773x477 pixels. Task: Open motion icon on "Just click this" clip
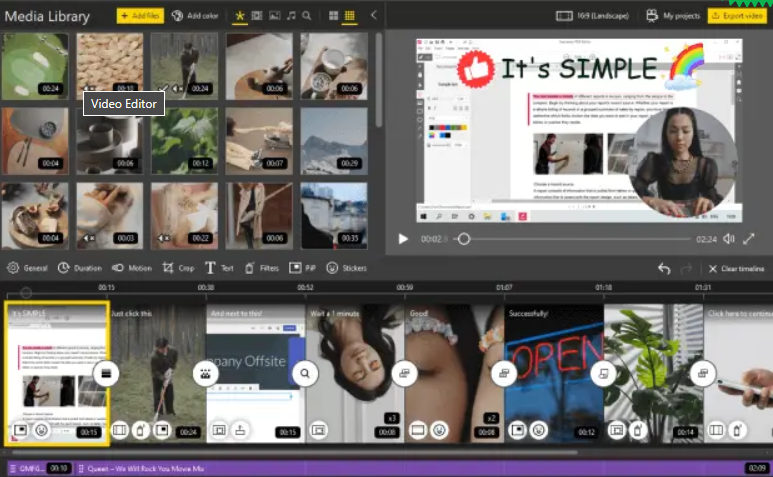[x=119, y=430]
